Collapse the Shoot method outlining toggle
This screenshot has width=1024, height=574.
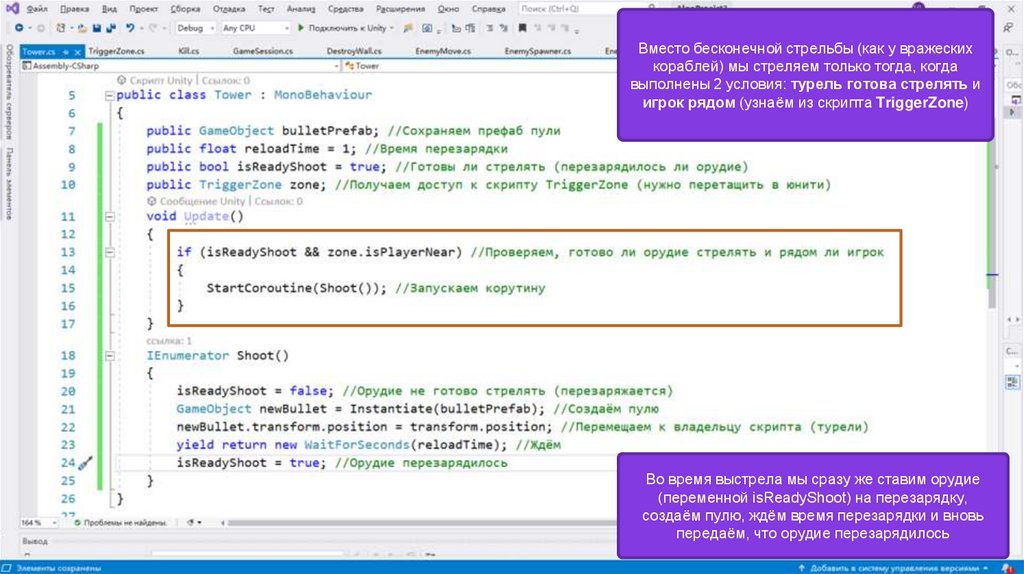(x=108, y=356)
